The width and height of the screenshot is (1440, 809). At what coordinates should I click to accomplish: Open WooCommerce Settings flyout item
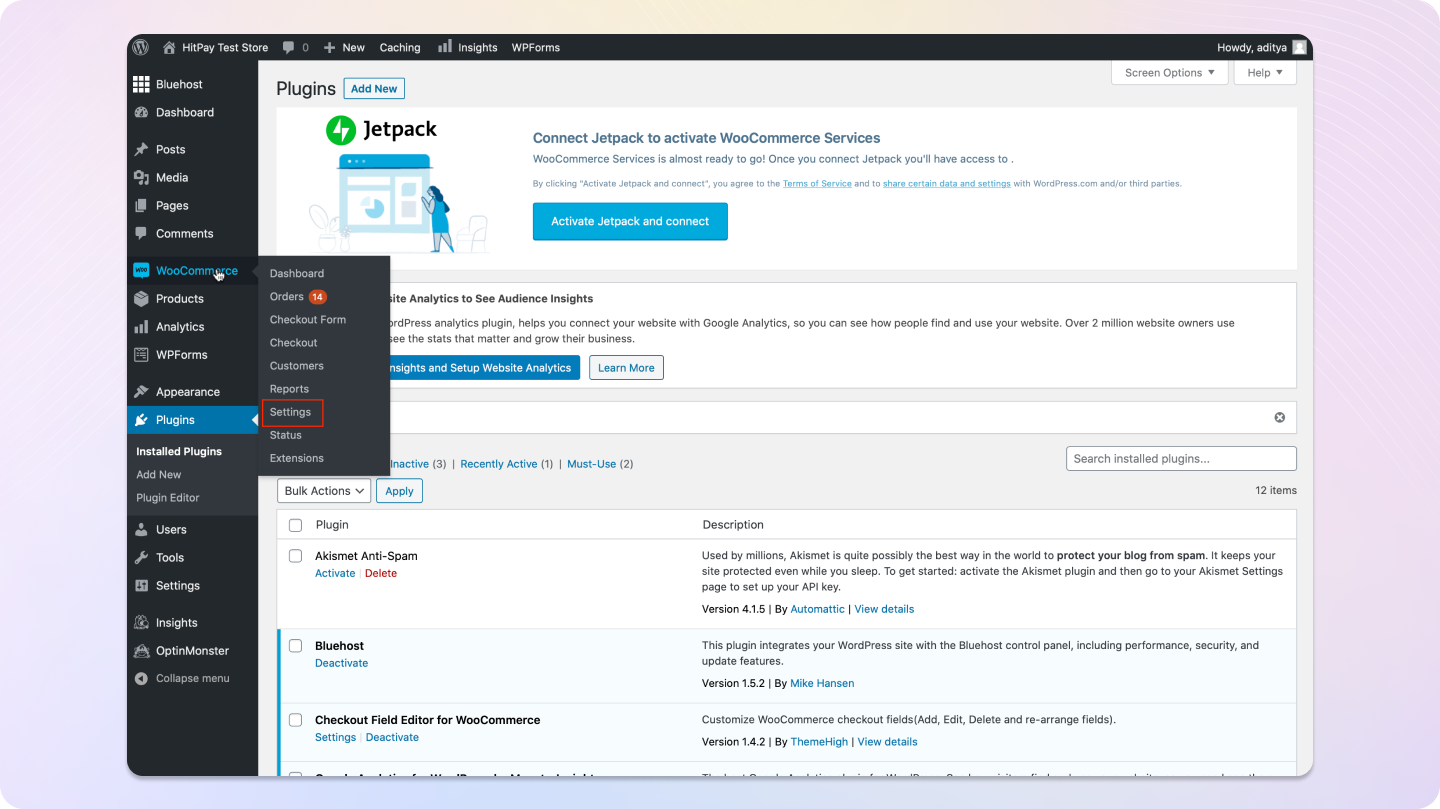[291, 411]
